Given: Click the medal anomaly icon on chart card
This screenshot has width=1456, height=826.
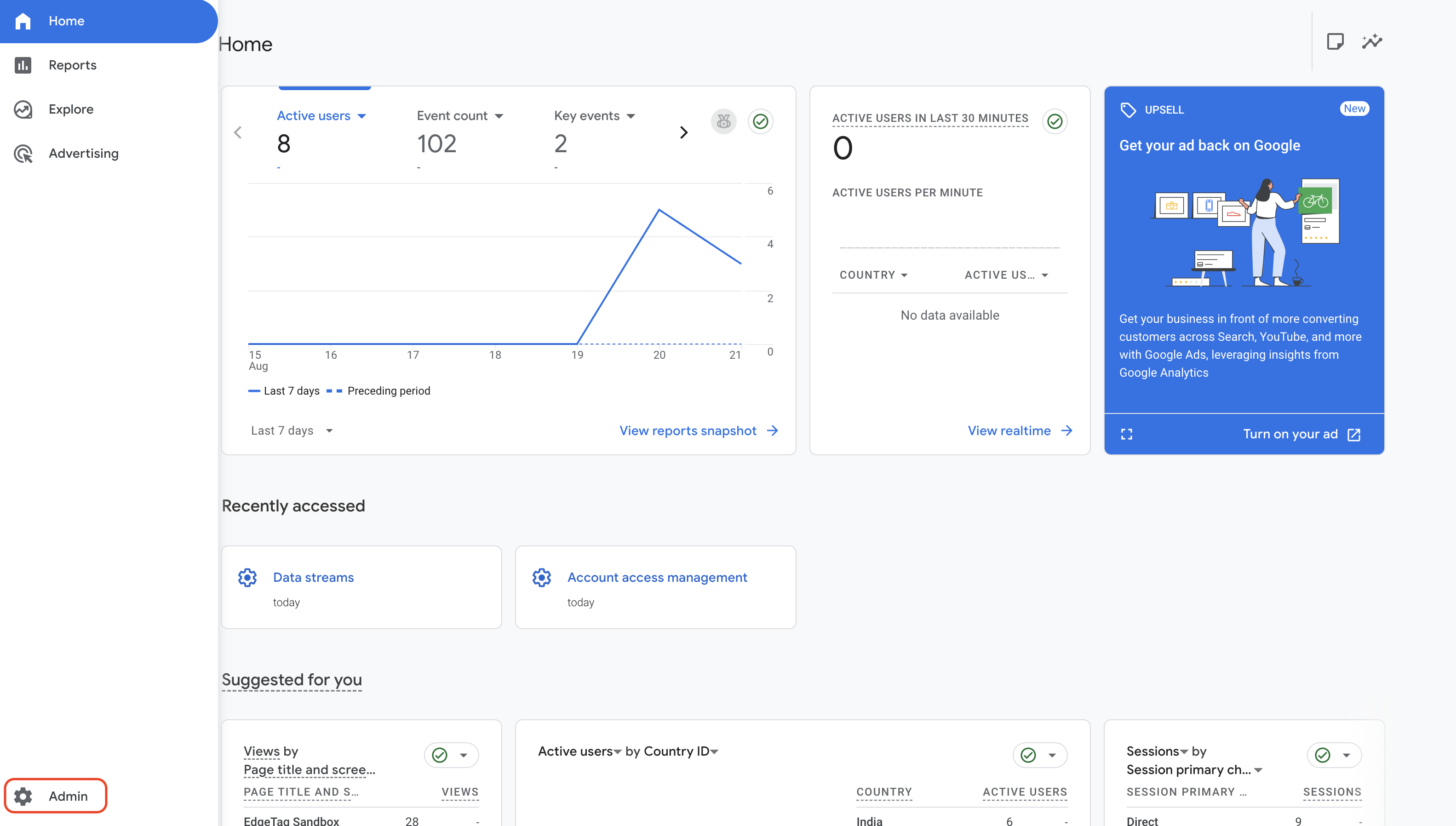Looking at the screenshot, I should click(723, 121).
